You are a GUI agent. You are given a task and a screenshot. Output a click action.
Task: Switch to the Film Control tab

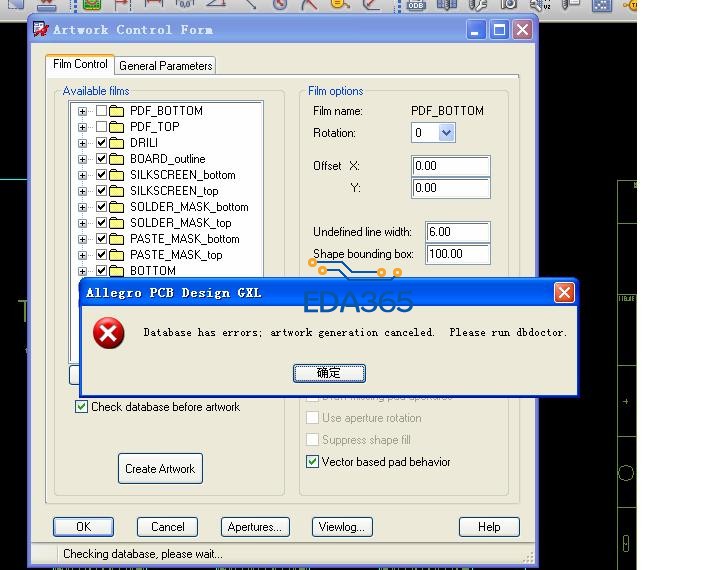[80, 64]
